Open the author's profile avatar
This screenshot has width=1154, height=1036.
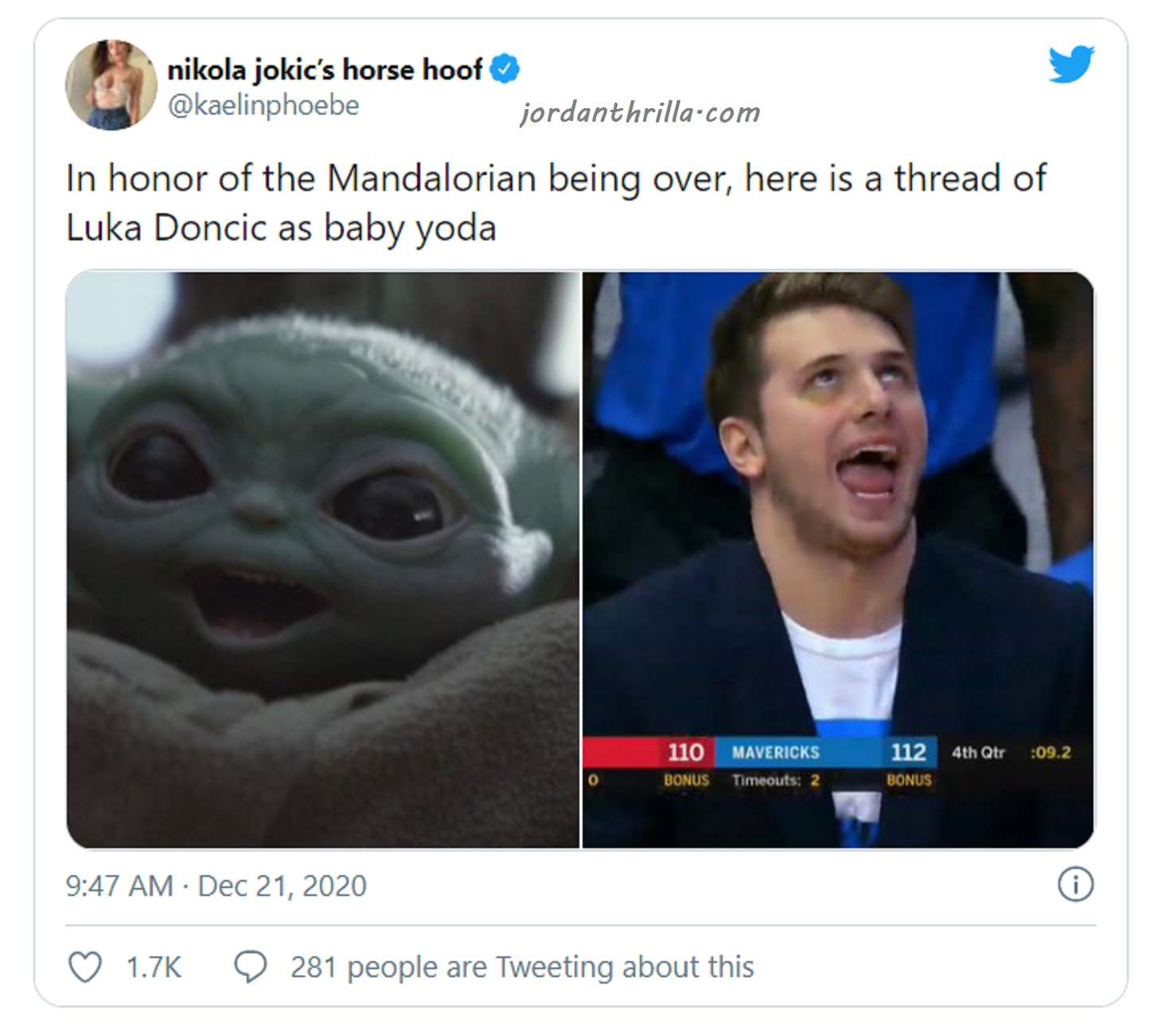111,84
